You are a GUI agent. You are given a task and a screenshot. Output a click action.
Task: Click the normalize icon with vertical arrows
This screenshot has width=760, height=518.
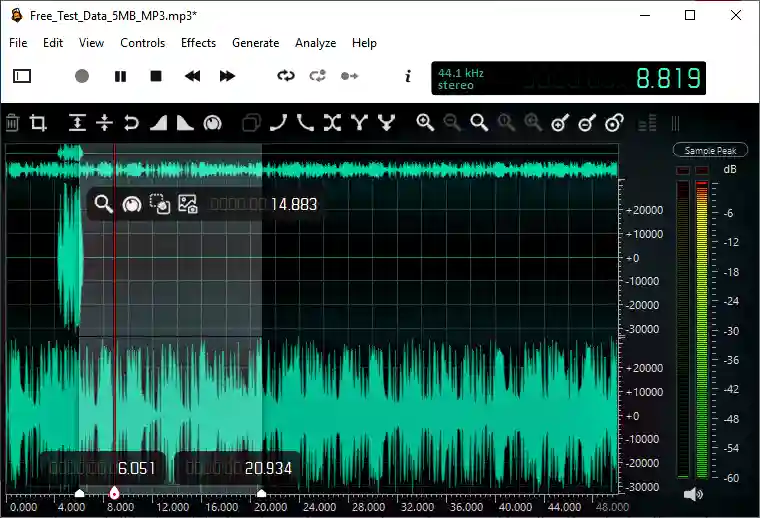pyautogui.click(x=77, y=123)
